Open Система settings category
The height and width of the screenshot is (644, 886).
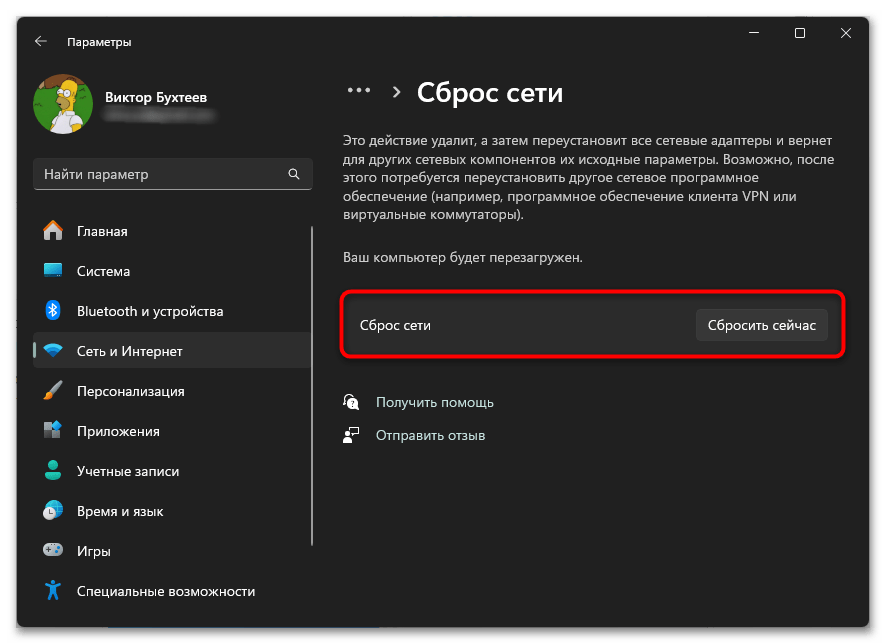point(103,272)
